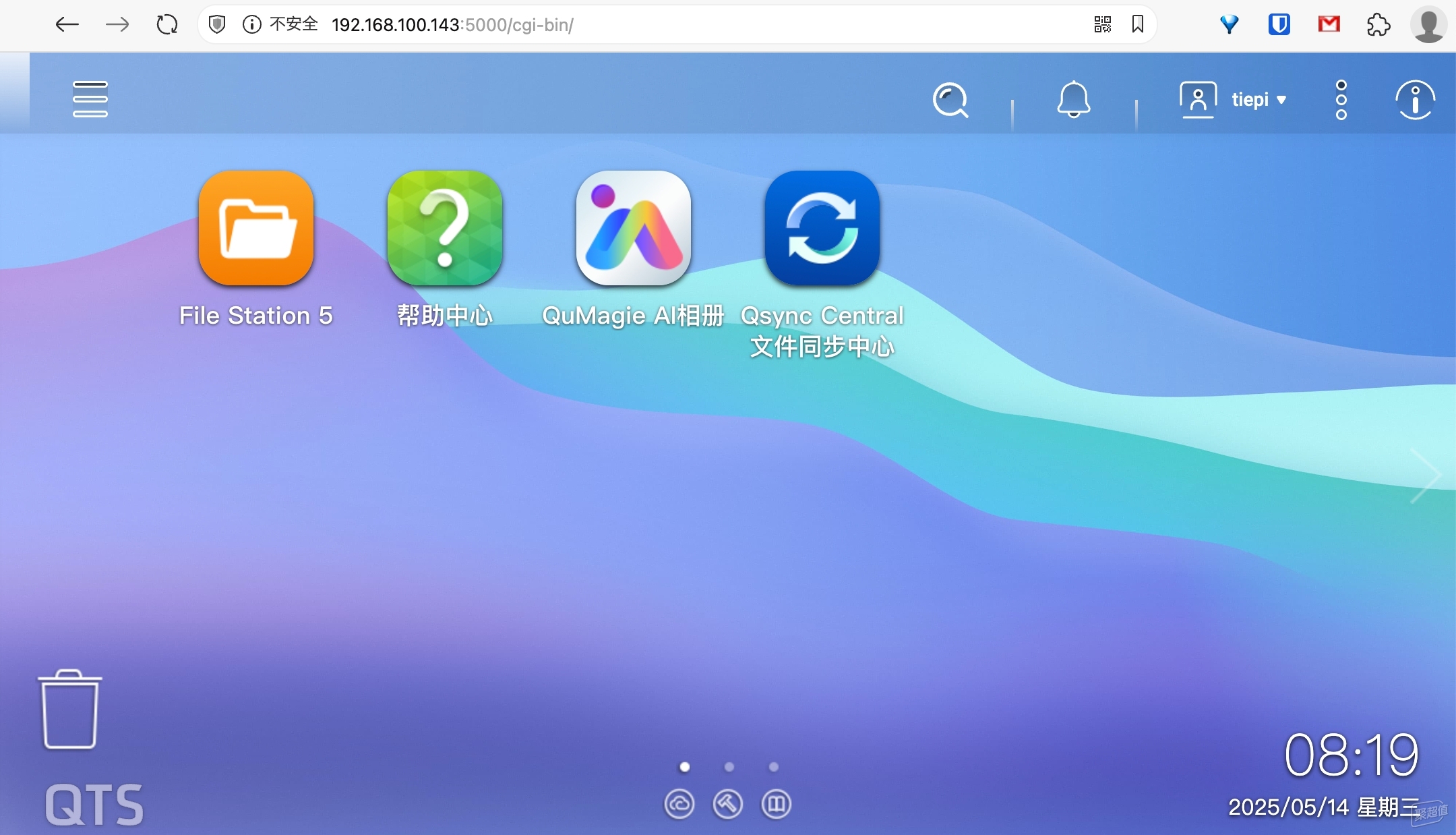Click the 帮助中心 label text
The height and width of the screenshot is (835, 1456).
pyautogui.click(x=445, y=316)
